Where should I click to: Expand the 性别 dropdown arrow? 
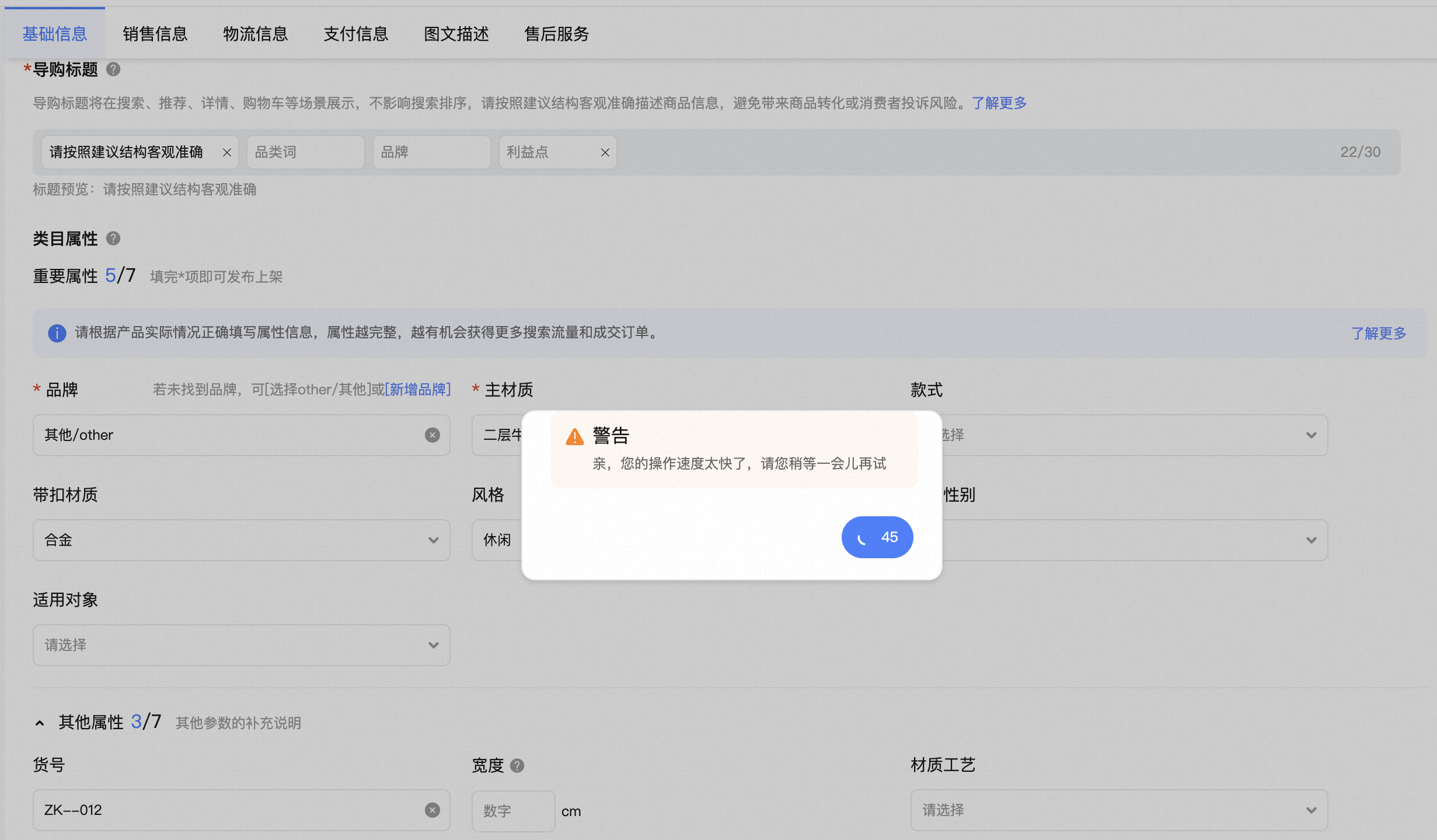1312,540
